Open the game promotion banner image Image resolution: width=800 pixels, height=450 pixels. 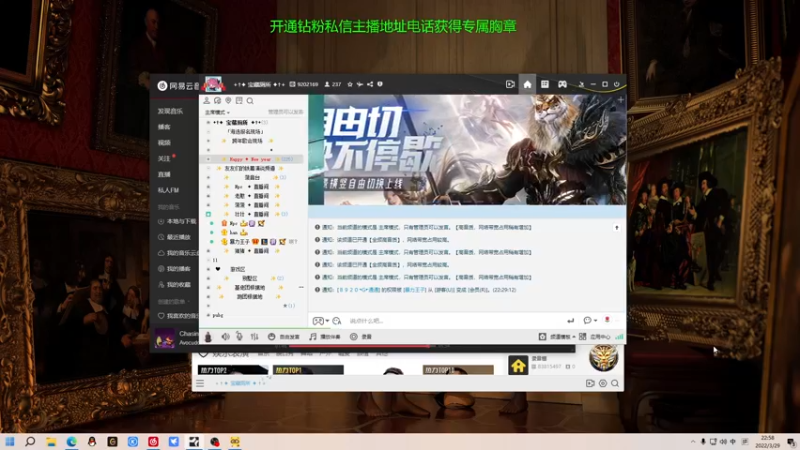pyautogui.click(x=467, y=149)
